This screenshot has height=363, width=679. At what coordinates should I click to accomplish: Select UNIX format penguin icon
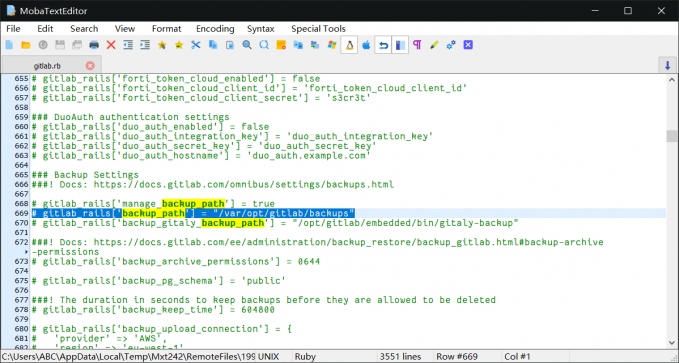tap(349, 45)
